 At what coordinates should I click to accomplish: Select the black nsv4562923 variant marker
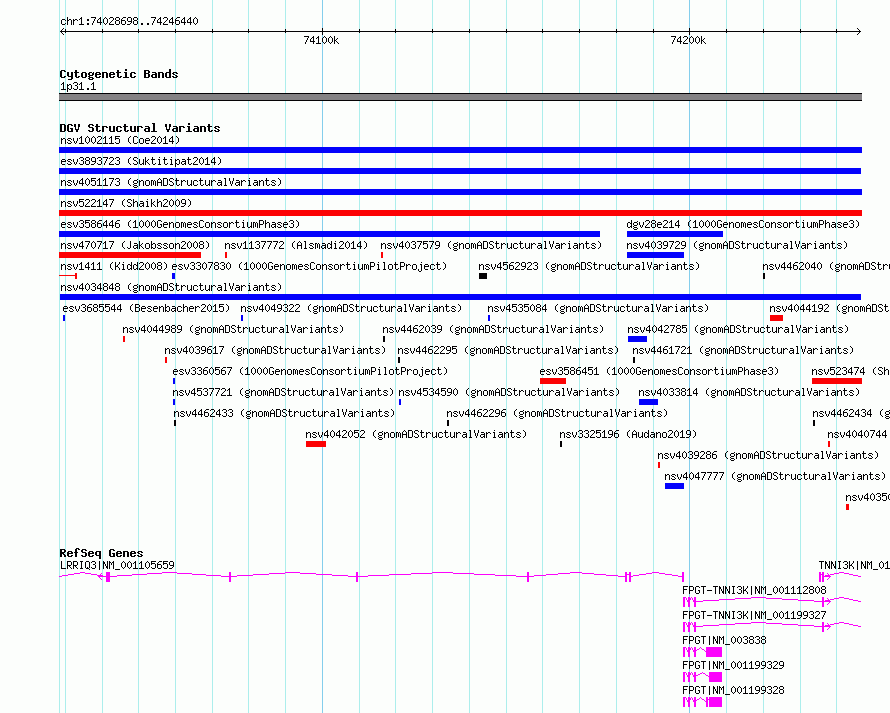[x=483, y=276]
